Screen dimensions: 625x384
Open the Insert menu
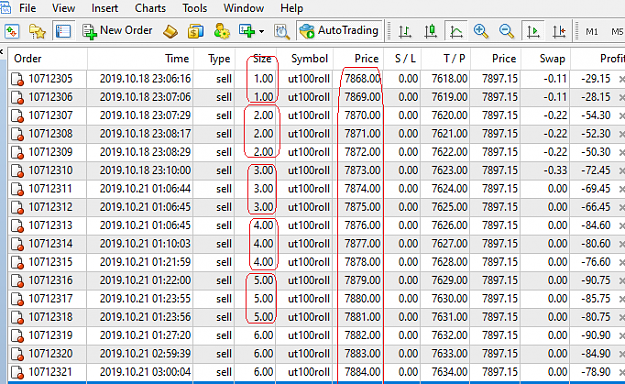tap(104, 8)
